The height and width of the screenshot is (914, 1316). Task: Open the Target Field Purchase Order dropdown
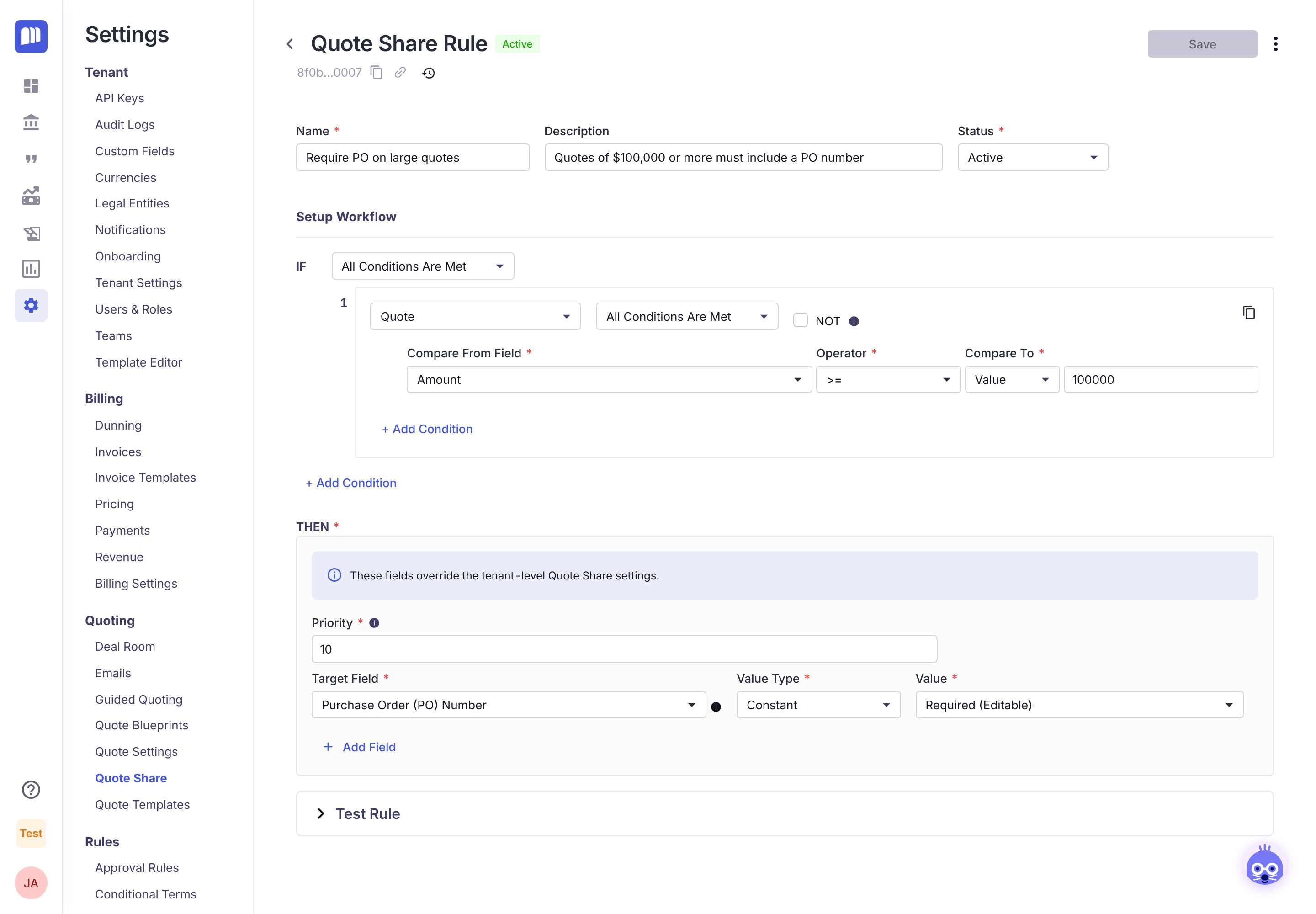pyautogui.click(x=509, y=705)
